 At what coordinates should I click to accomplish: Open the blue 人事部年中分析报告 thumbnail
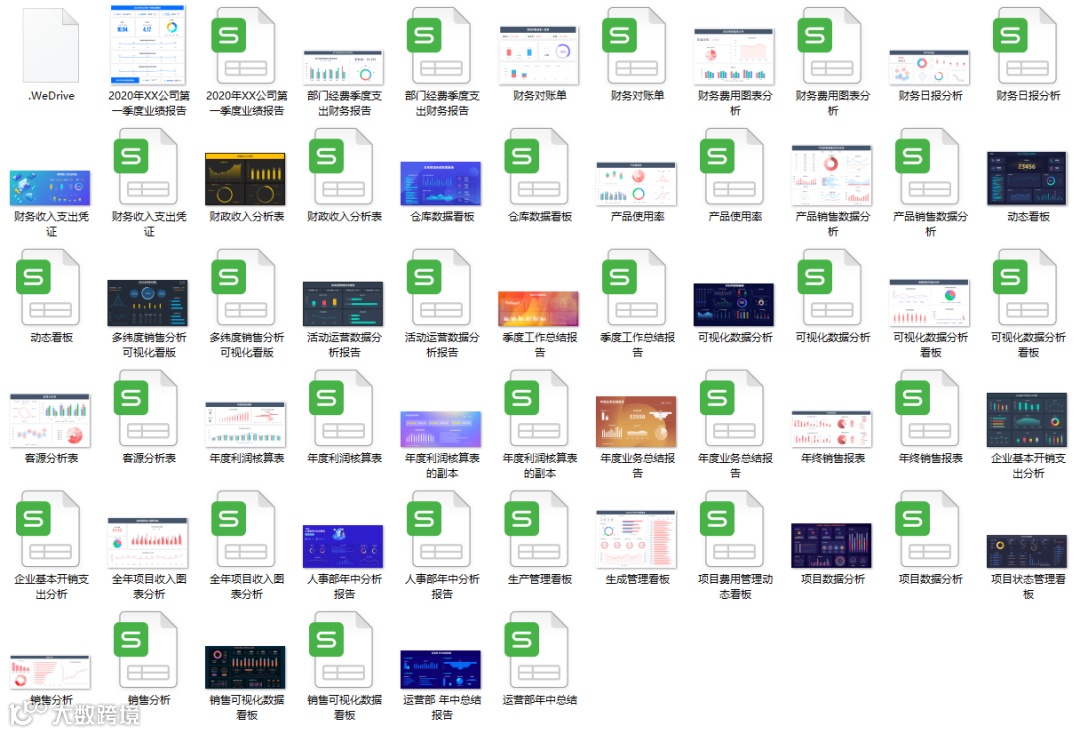click(x=344, y=547)
